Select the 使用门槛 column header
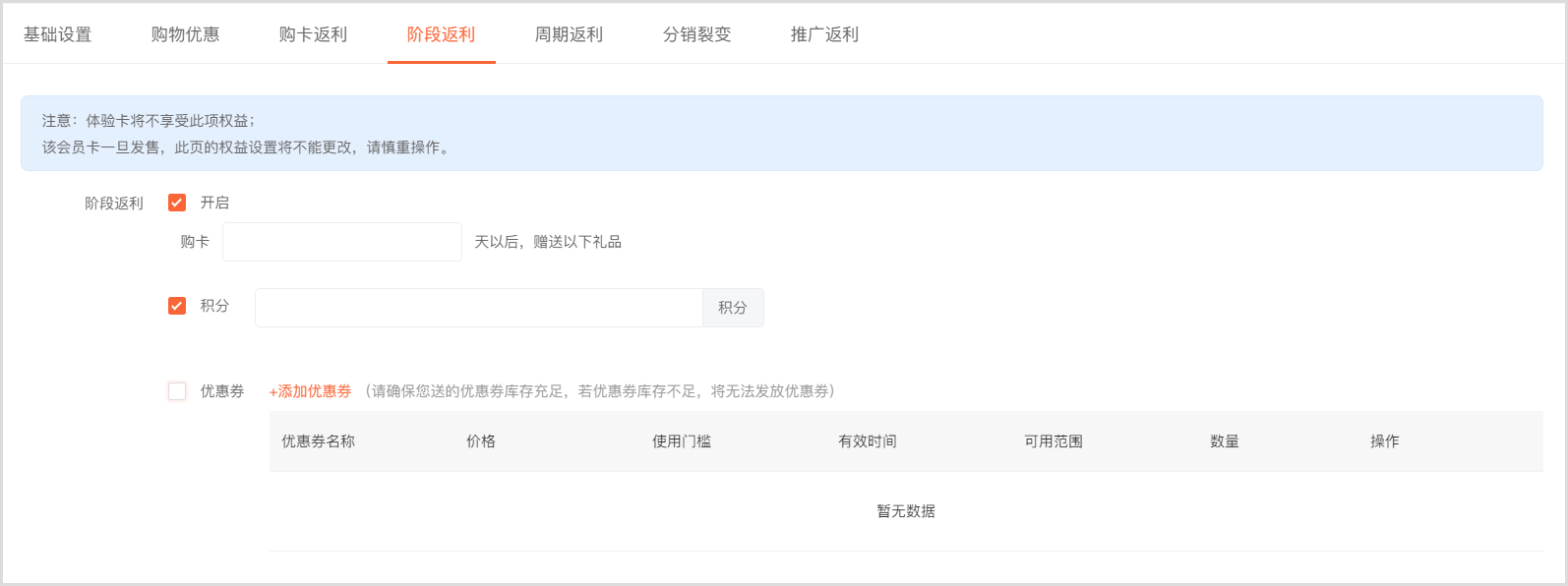 tap(682, 441)
